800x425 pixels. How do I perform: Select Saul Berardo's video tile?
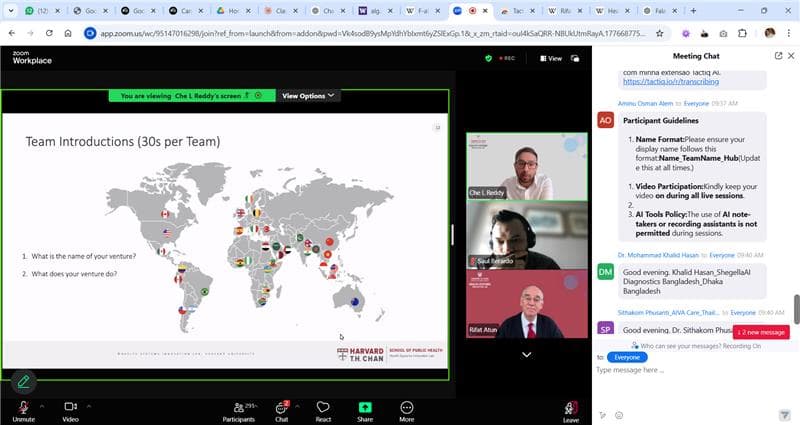click(x=527, y=235)
